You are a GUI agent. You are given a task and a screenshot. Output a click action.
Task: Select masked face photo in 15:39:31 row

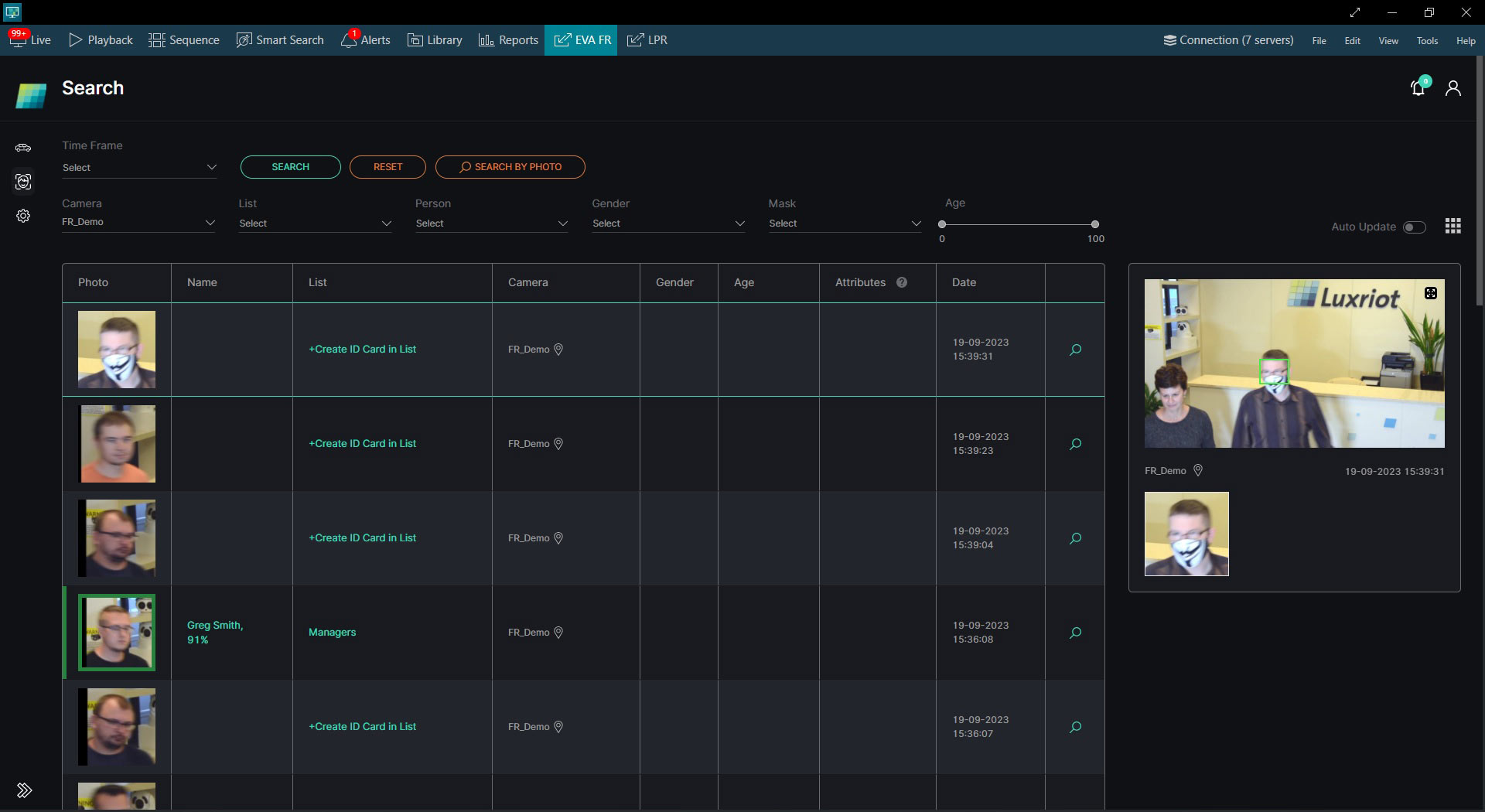coord(117,350)
